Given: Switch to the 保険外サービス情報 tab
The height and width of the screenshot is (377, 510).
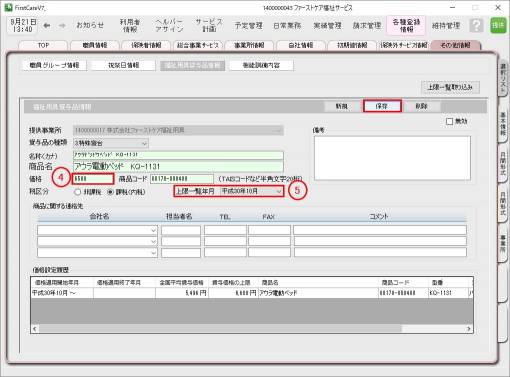Looking at the screenshot, I should pos(404,45).
